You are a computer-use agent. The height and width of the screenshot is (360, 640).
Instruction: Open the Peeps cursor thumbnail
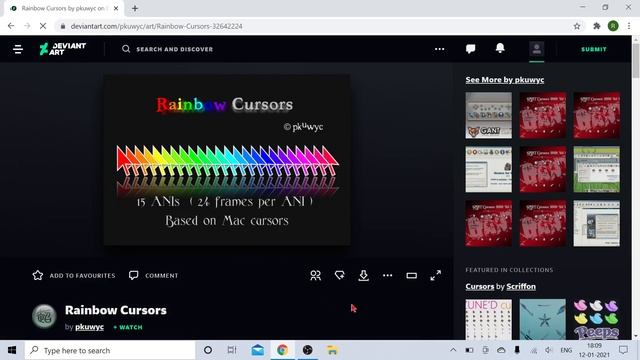click(x=596, y=320)
